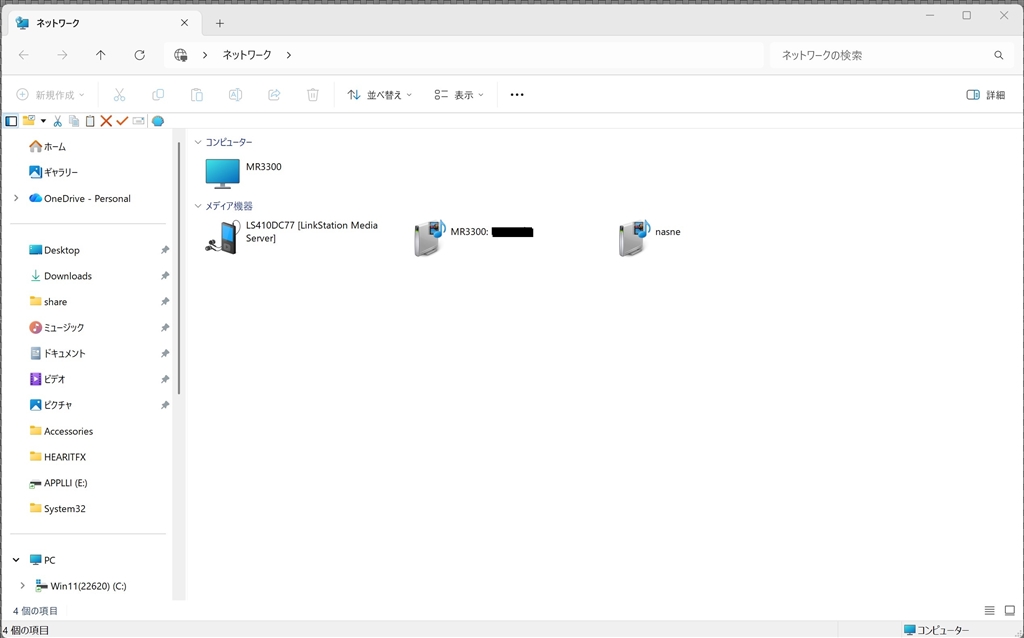
Task: Open the 表示 view dropdown
Action: (459, 95)
